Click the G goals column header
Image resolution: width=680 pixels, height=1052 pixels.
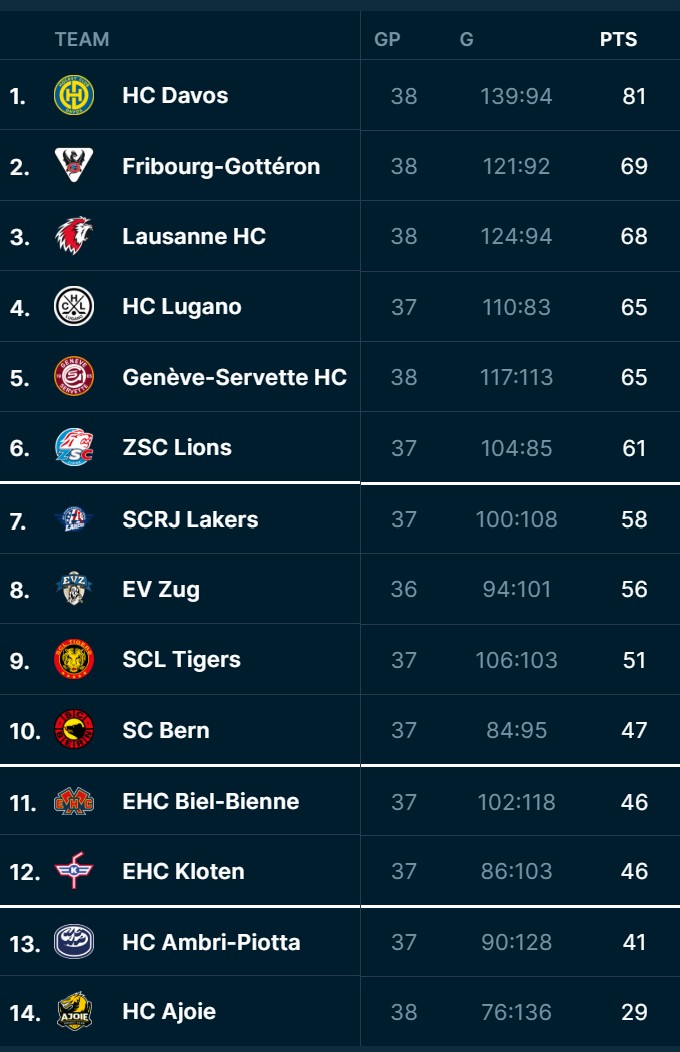point(466,40)
